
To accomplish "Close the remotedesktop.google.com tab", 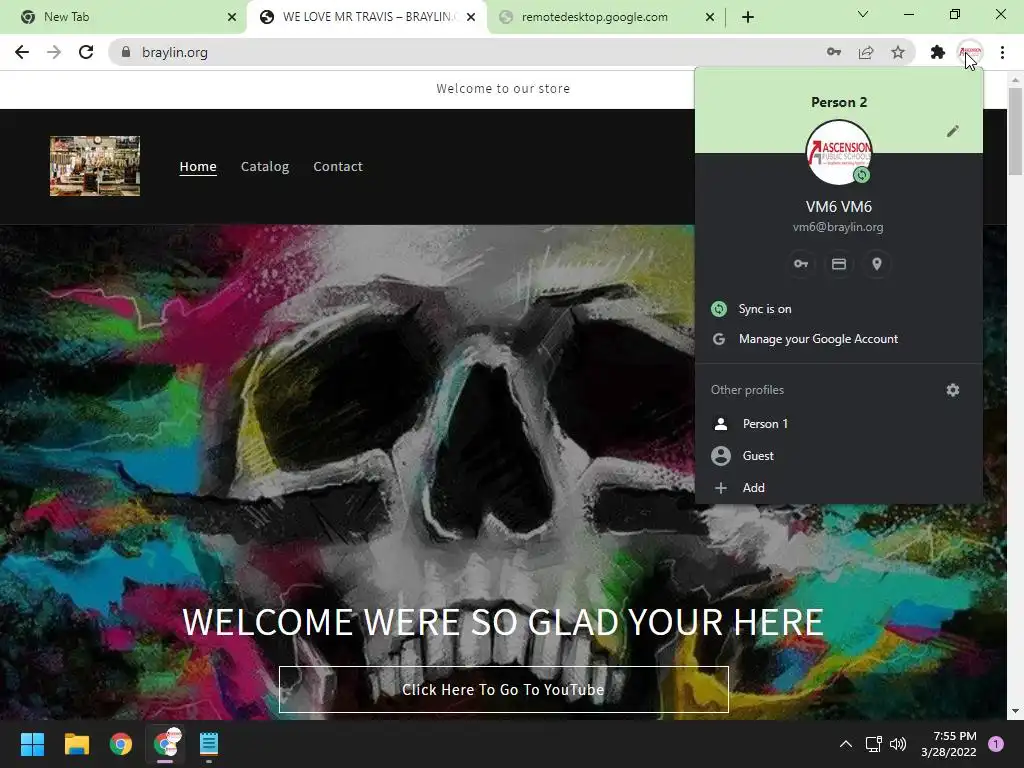I will pyautogui.click(x=710, y=17).
